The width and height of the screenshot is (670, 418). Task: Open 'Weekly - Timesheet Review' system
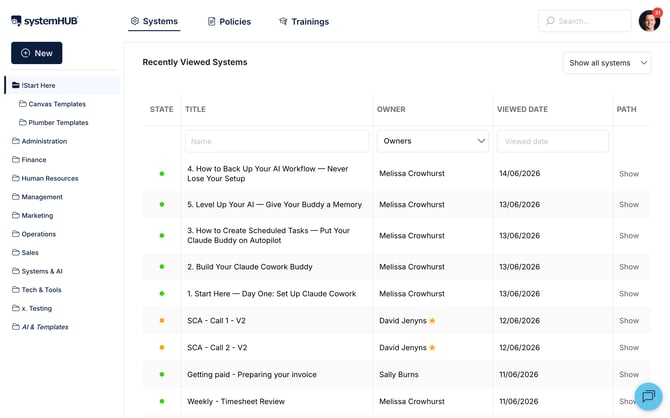236,401
